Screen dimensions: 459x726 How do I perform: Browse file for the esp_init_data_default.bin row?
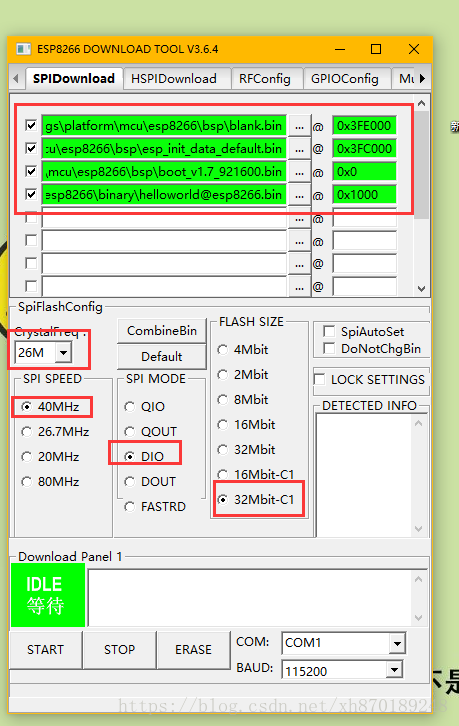click(x=299, y=149)
